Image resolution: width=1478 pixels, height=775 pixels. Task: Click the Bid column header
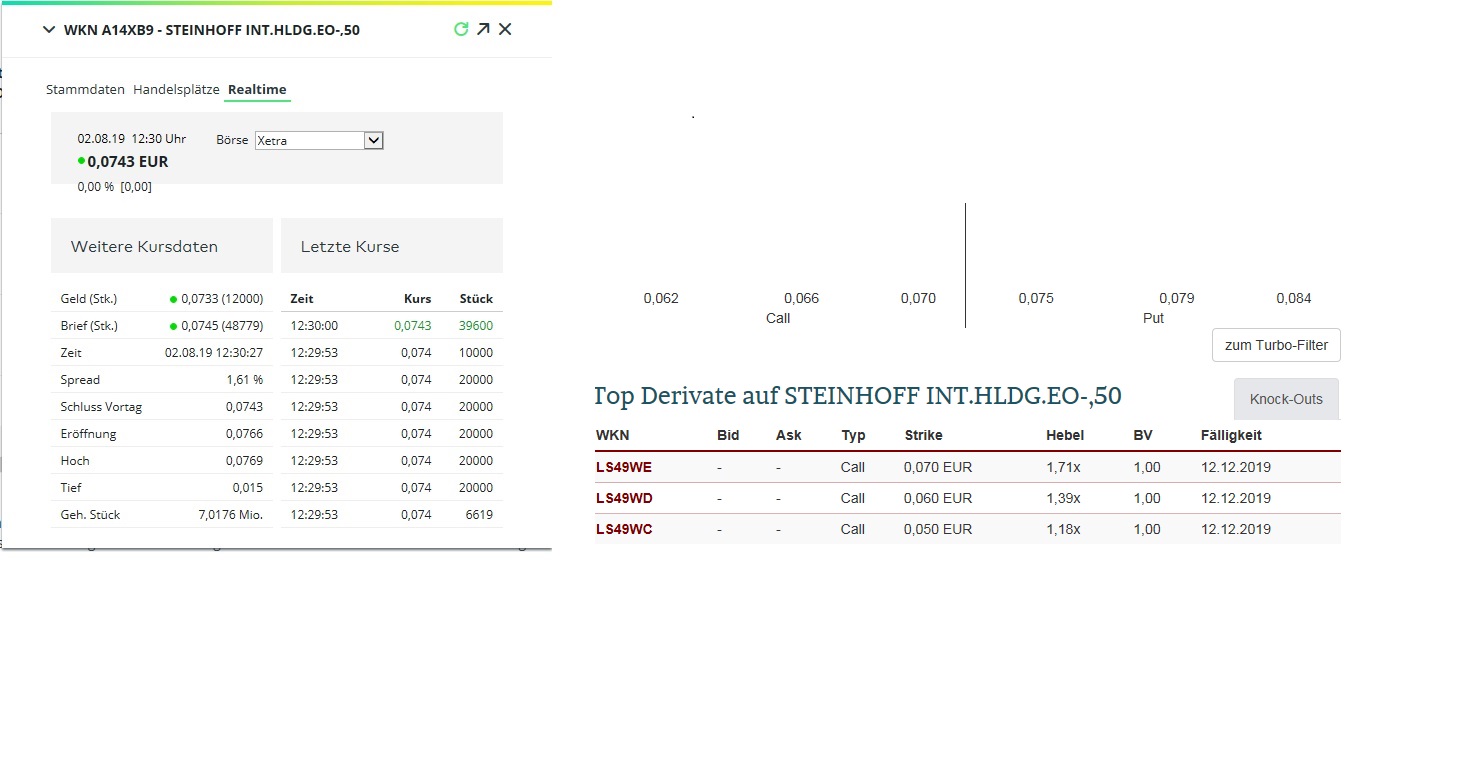(728, 436)
